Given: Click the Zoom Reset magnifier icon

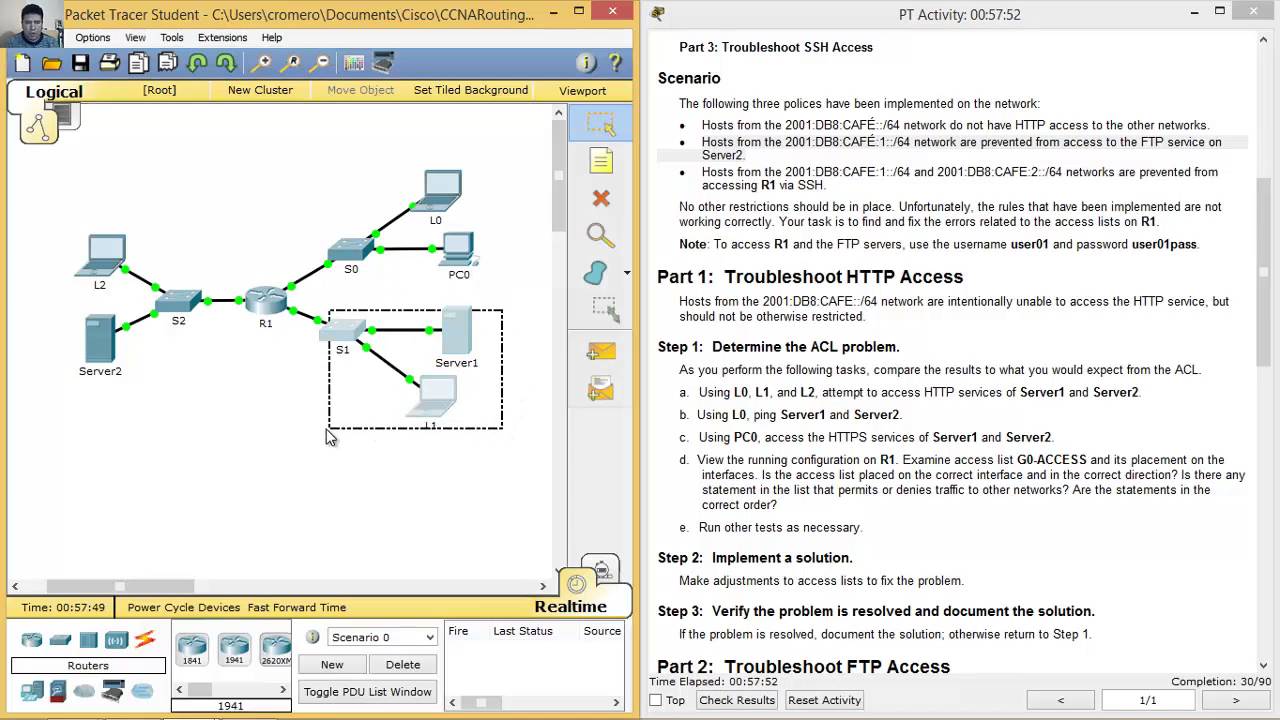Looking at the screenshot, I should pyautogui.click(x=291, y=63).
